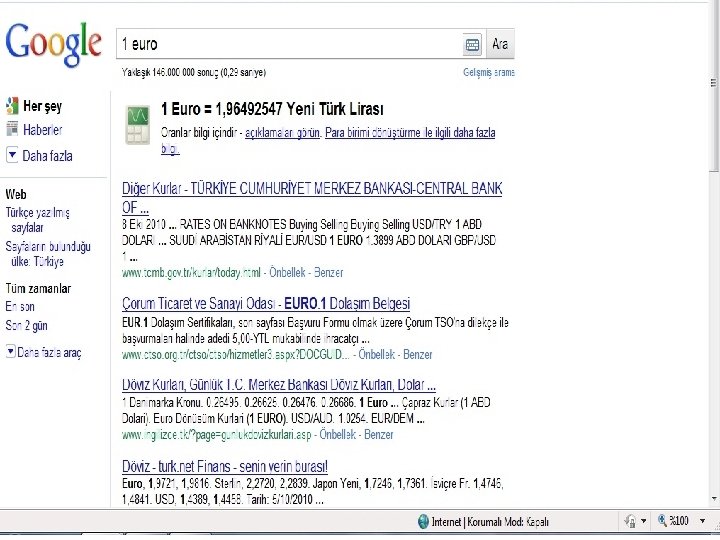Choose the Tüm zamanlar time filter

(38, 288)
